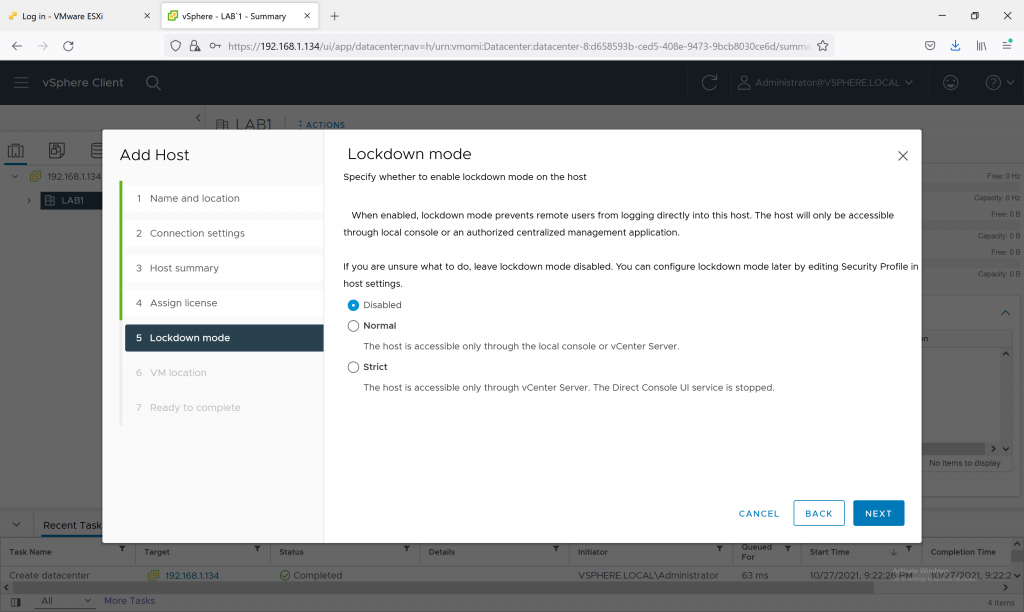Filter the Queued For column
1024x612 pixels.
(x=788, y=549)
